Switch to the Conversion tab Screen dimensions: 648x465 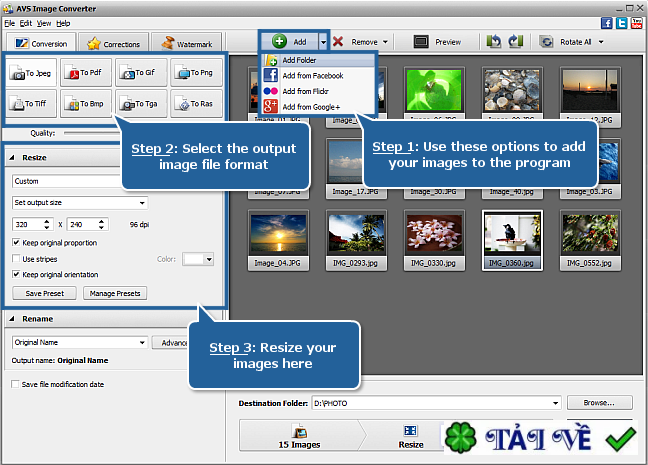41,43
